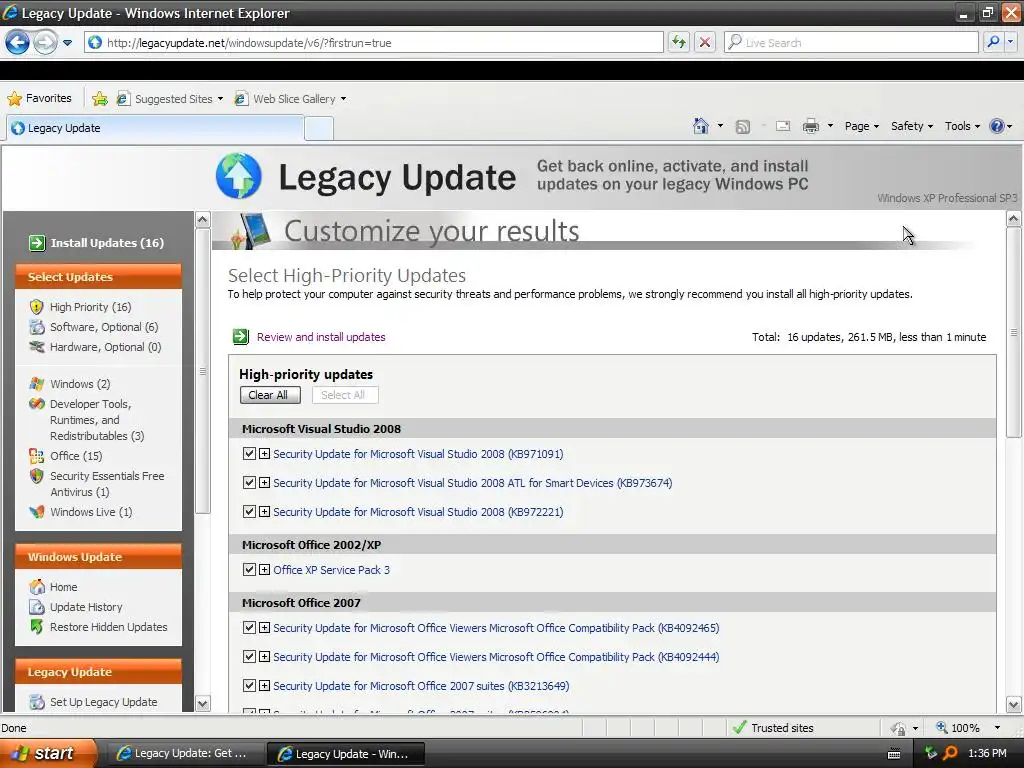Image resolution: width=1024 pixels, height=768 pixels.
Task: Click the Update History icon
Action: pyautogui.click(x=37, y=607)
